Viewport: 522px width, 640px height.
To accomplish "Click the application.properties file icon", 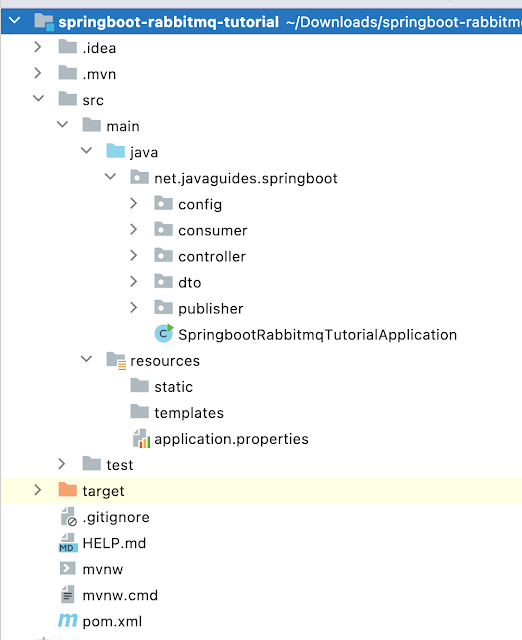I will pos(141,439).
